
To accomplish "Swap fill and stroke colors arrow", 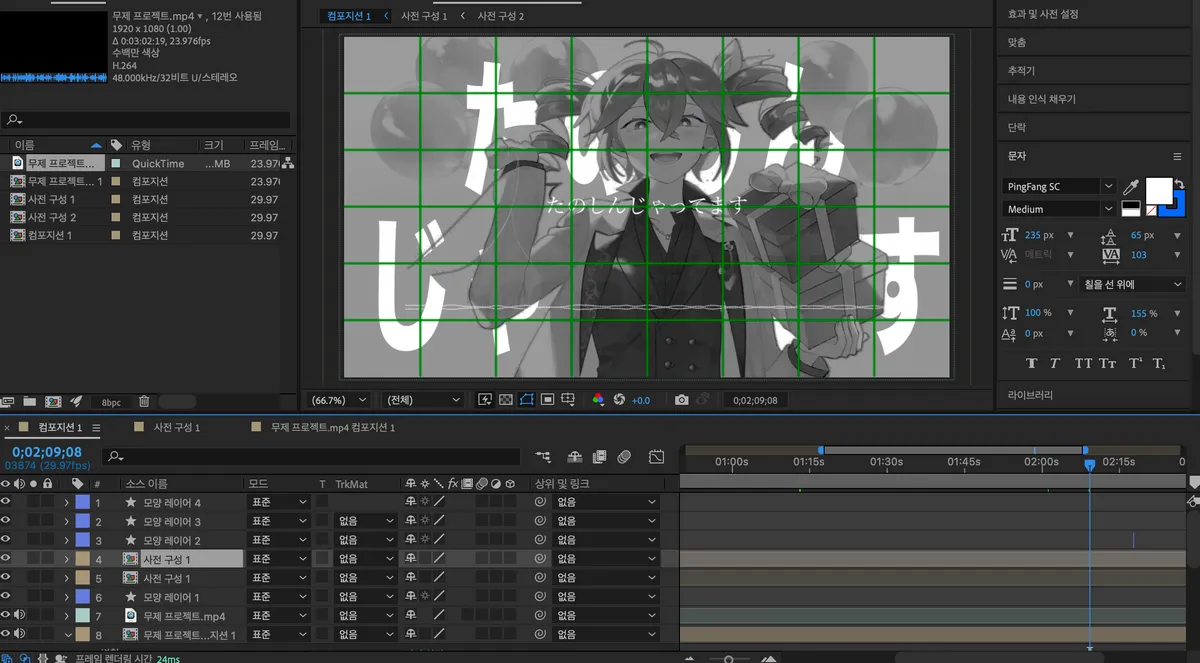I will tap(1178, 184).
